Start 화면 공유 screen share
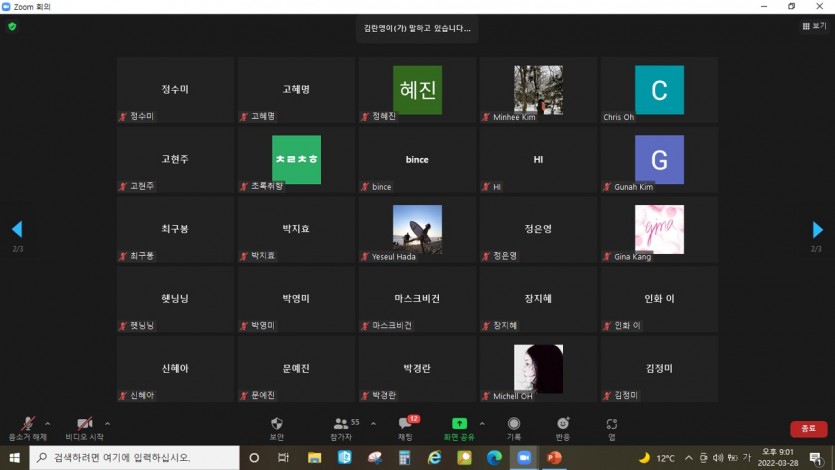This screenshot has height=470, width=835. tap(459, 428)
